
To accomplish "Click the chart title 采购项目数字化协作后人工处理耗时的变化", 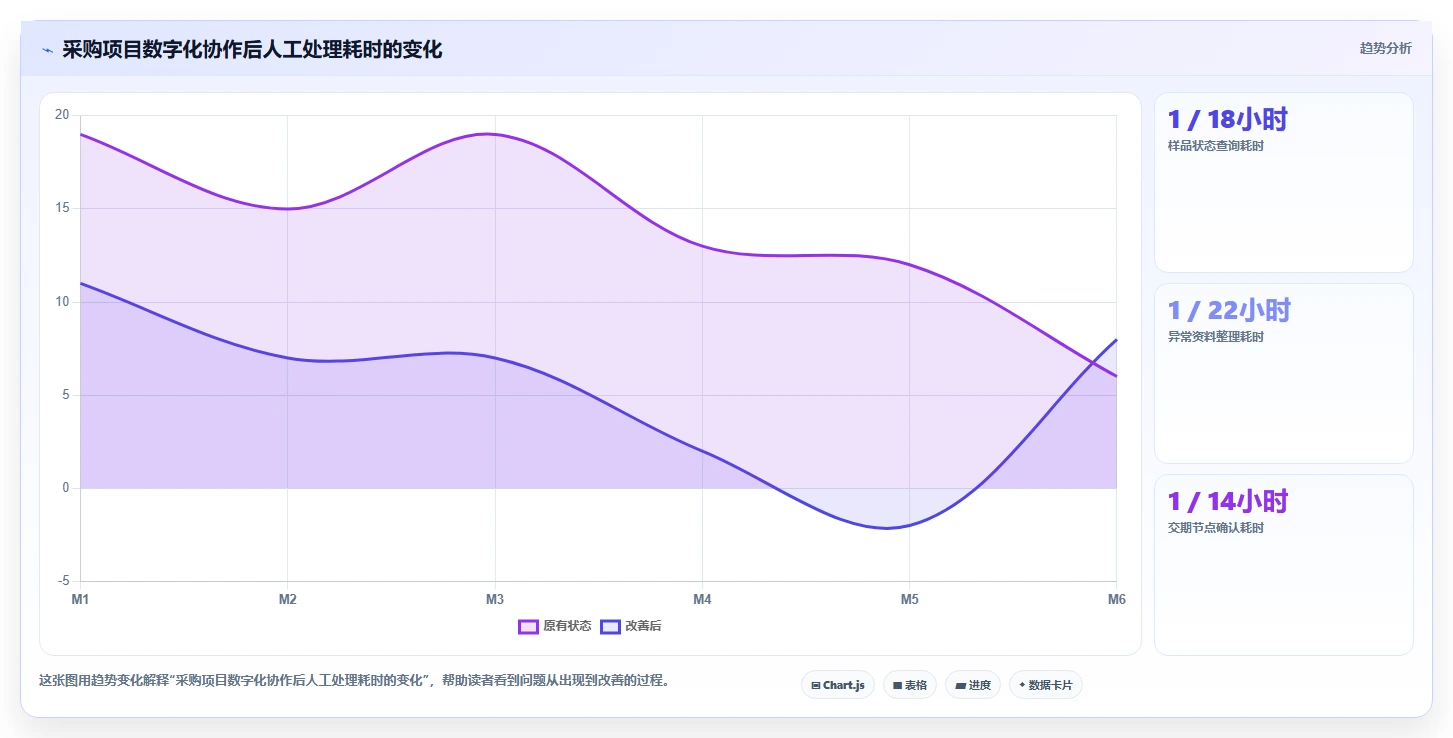I will (252, 49).
